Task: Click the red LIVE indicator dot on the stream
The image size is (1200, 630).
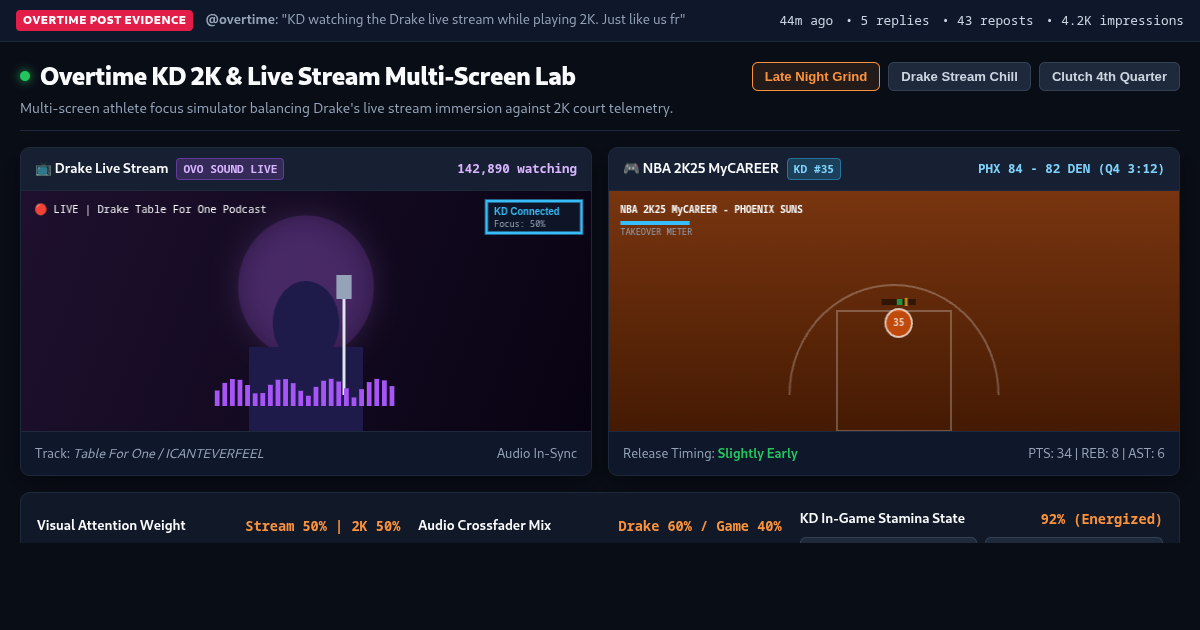Action: (41, 209)
